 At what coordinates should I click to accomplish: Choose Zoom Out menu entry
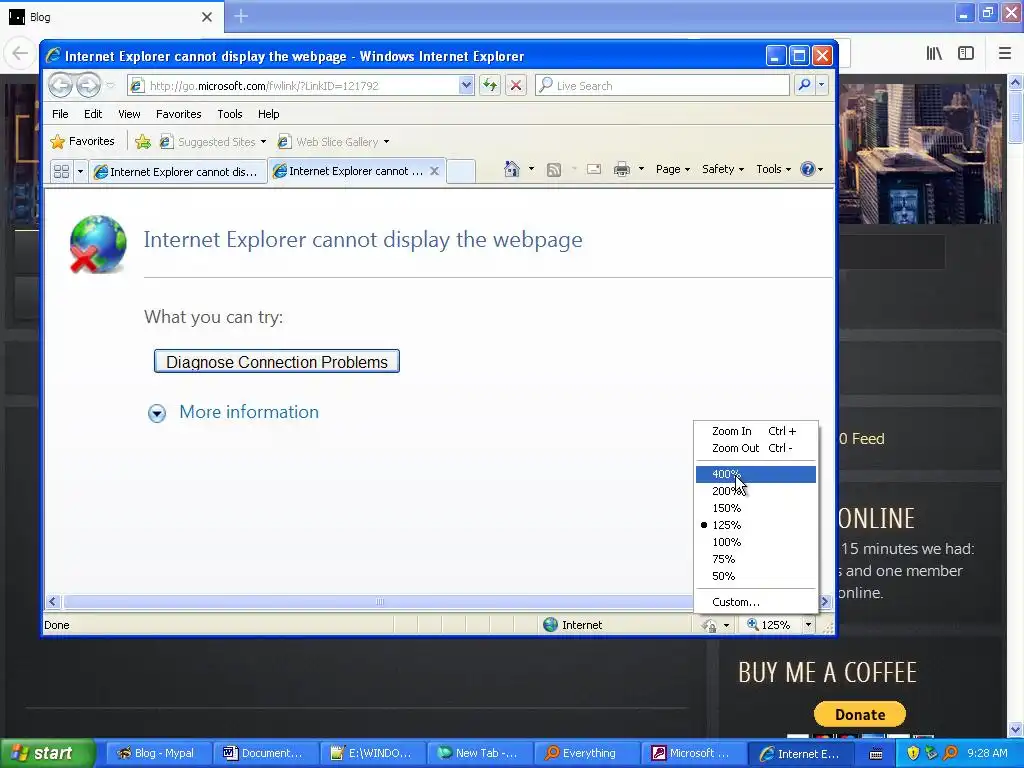tap(756, 448)
